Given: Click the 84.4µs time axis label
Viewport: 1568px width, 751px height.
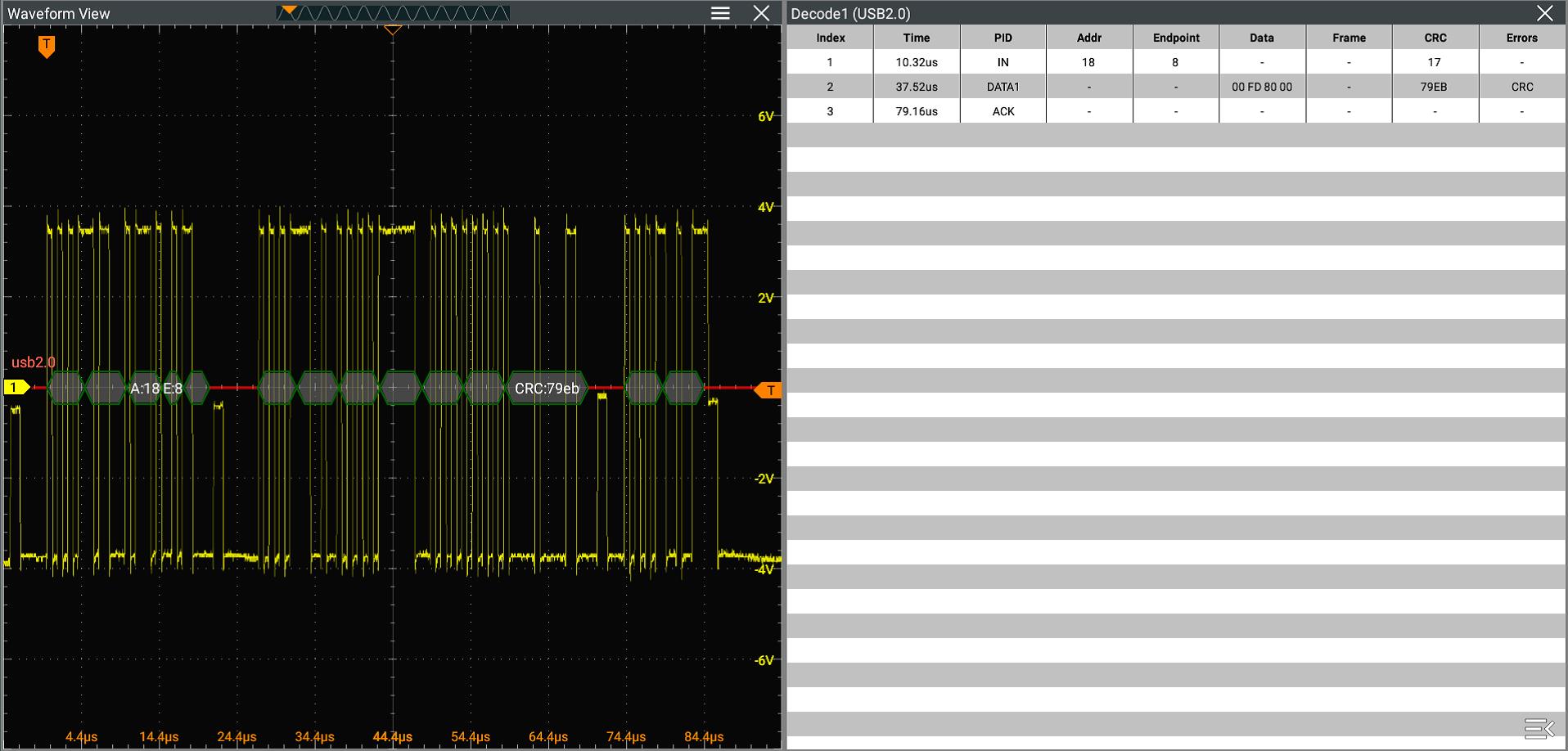Looking at the screenshot, I should click(704, 737).
